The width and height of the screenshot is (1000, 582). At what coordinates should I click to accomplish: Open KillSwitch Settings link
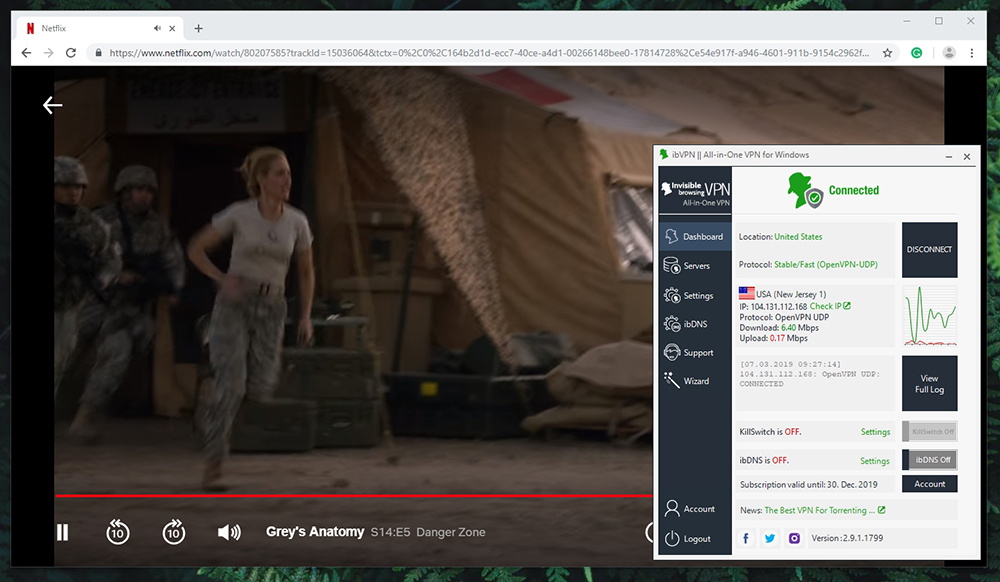[x=875, y=432]
